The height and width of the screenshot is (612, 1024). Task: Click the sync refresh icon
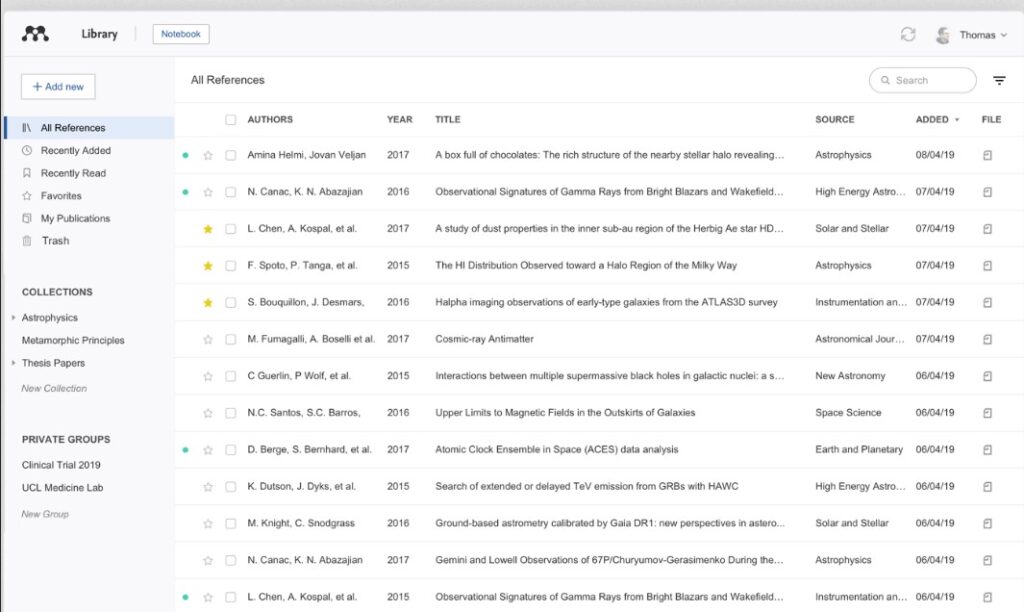click(x=908, y=34)
